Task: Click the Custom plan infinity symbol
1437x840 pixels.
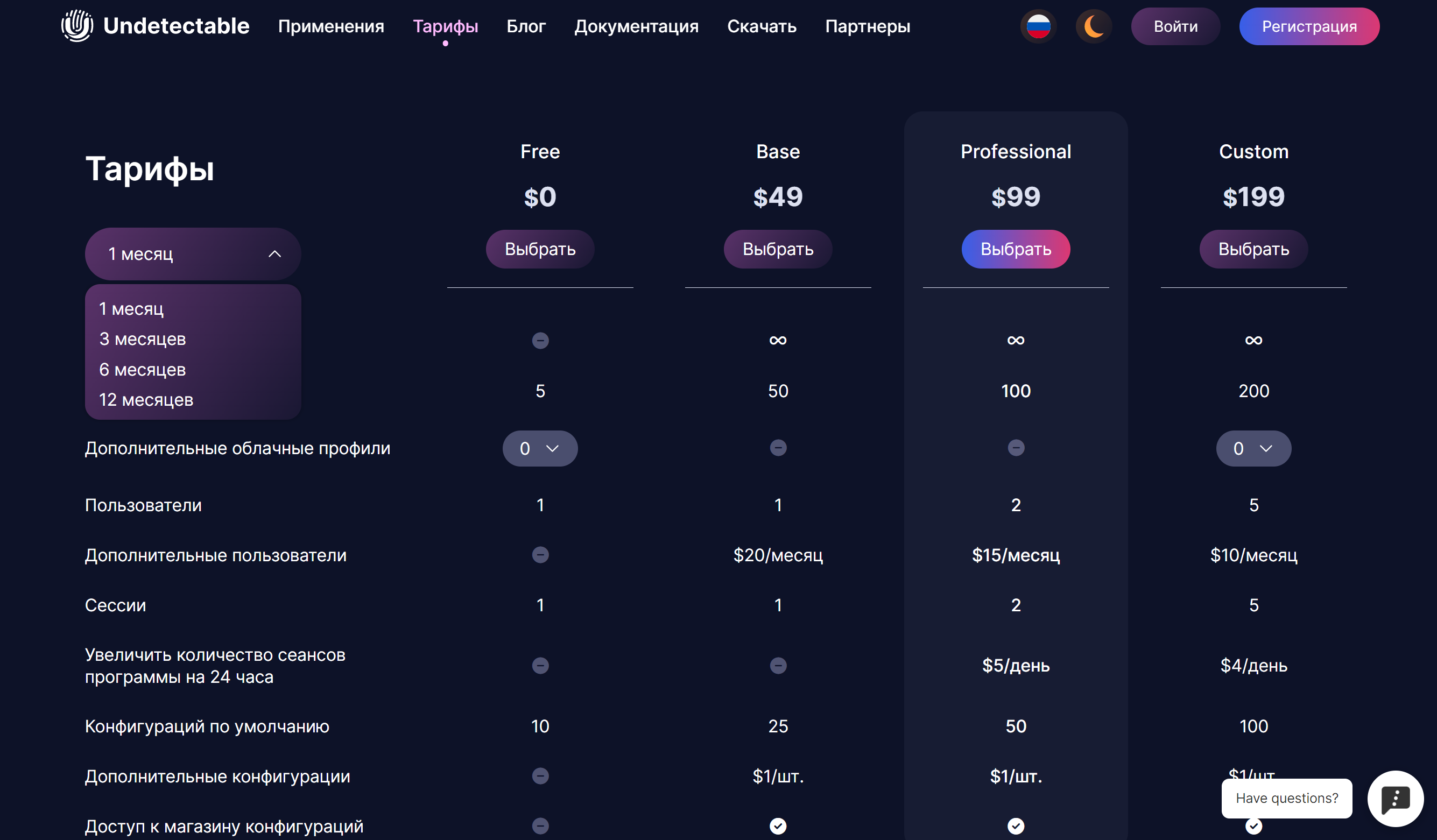Action: tap(1253, 341)
